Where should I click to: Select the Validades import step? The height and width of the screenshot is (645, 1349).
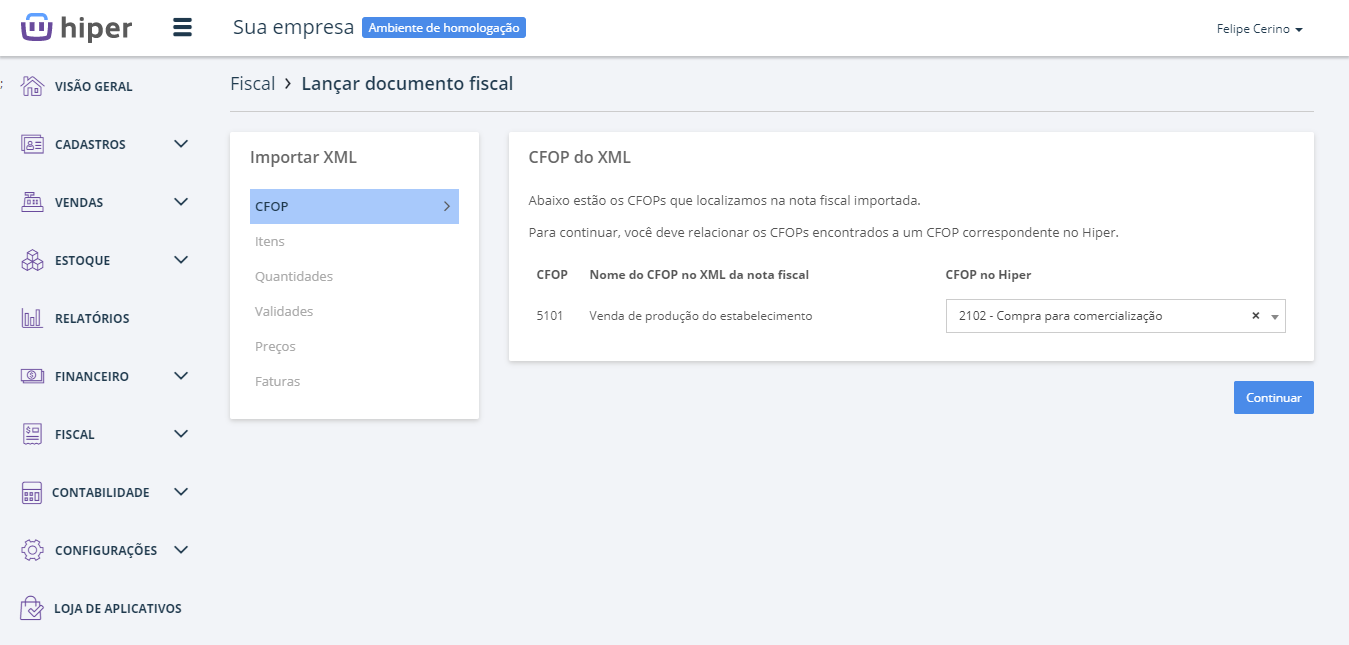354,311
